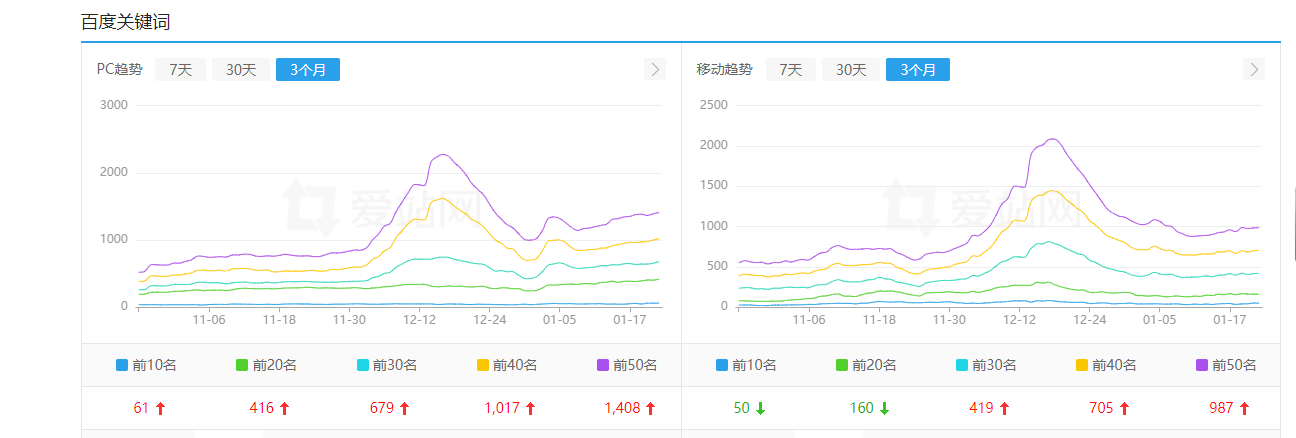The height and width of the screenshot is (438, 1296).
Task: Switch mobile trend to 7天
Action: point(790,69)
